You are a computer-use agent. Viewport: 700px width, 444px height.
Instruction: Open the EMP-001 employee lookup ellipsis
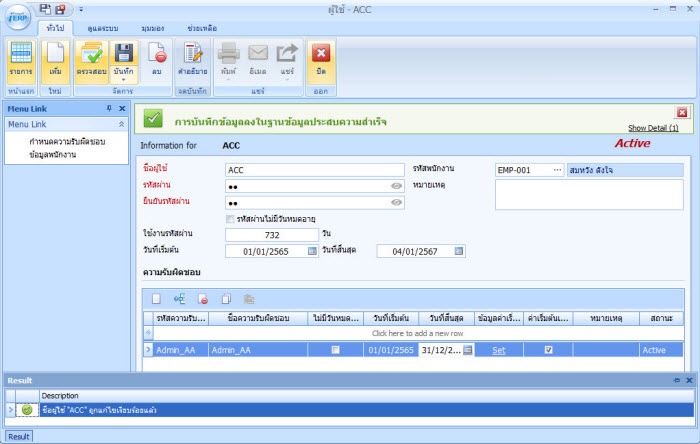pos(557,170)
